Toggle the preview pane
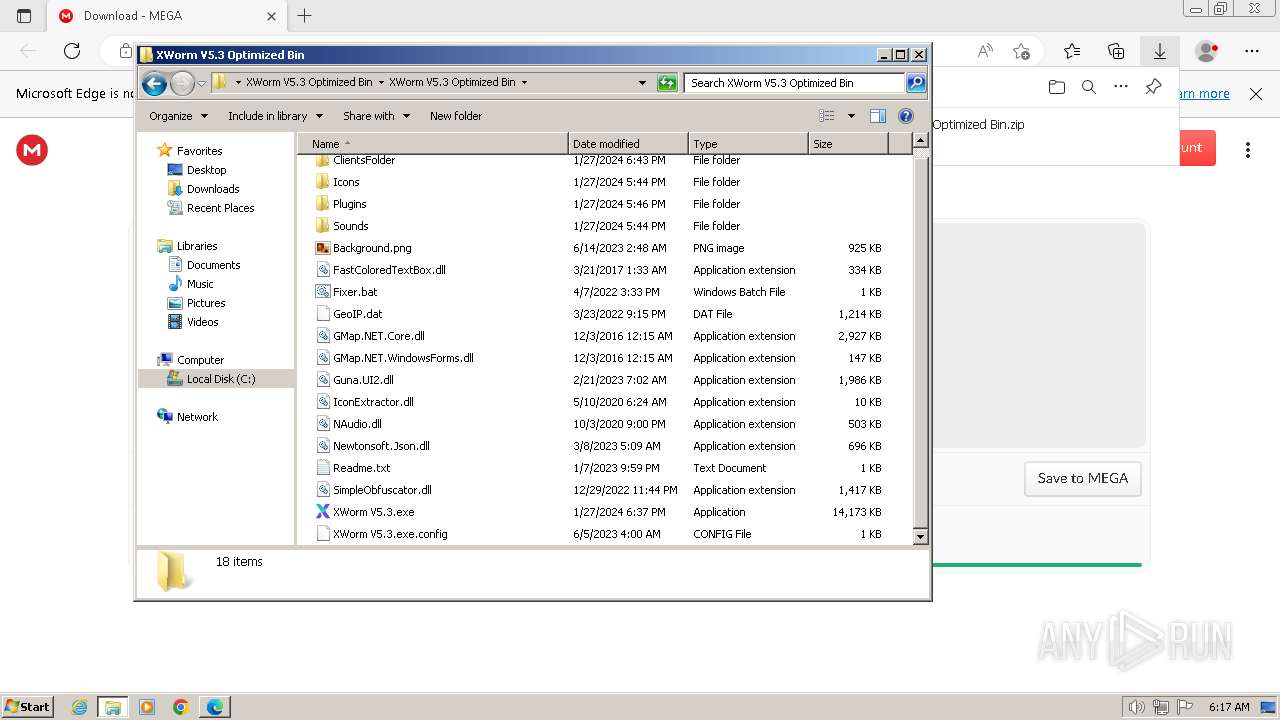The height and width of the screenshot is (720, 1280). pyautogui.click(x=877, y=116)
